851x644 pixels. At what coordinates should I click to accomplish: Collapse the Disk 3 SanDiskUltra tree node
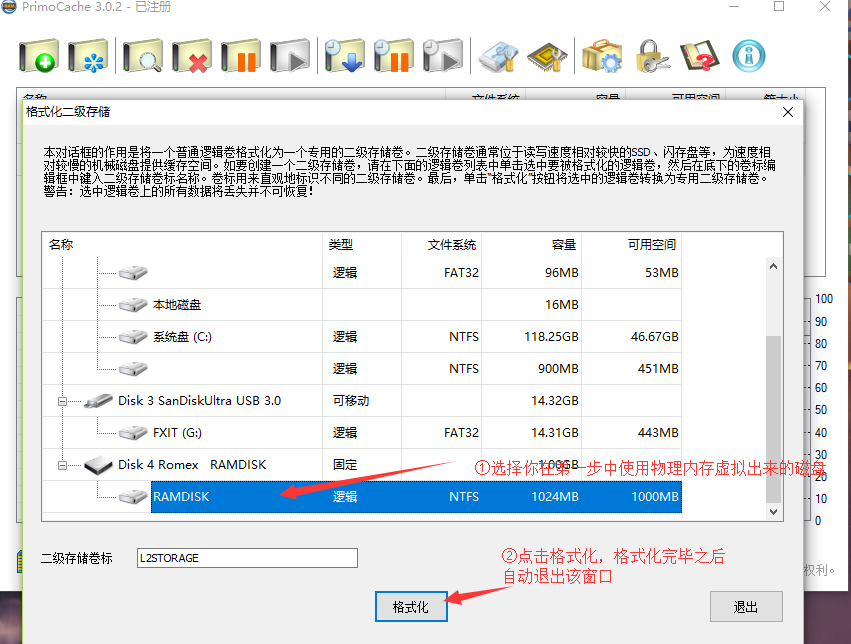pyautogui.click(x=62, y=401)
